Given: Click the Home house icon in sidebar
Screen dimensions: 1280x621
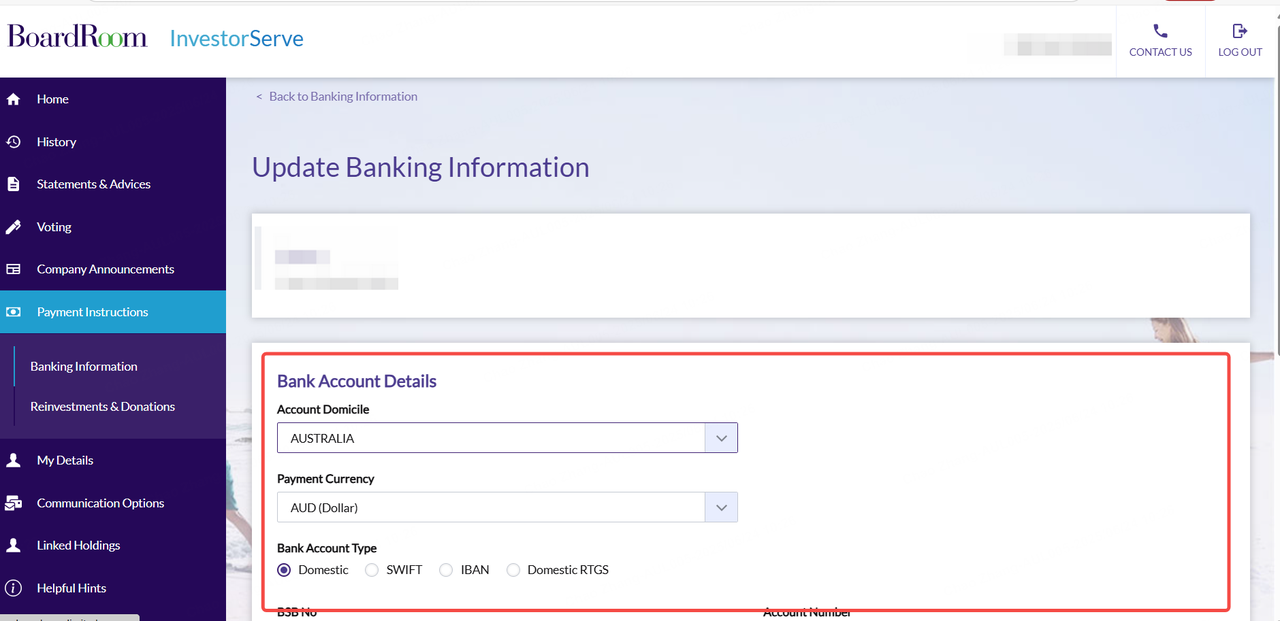Looking at the screenshot, I should pos(14,99).
